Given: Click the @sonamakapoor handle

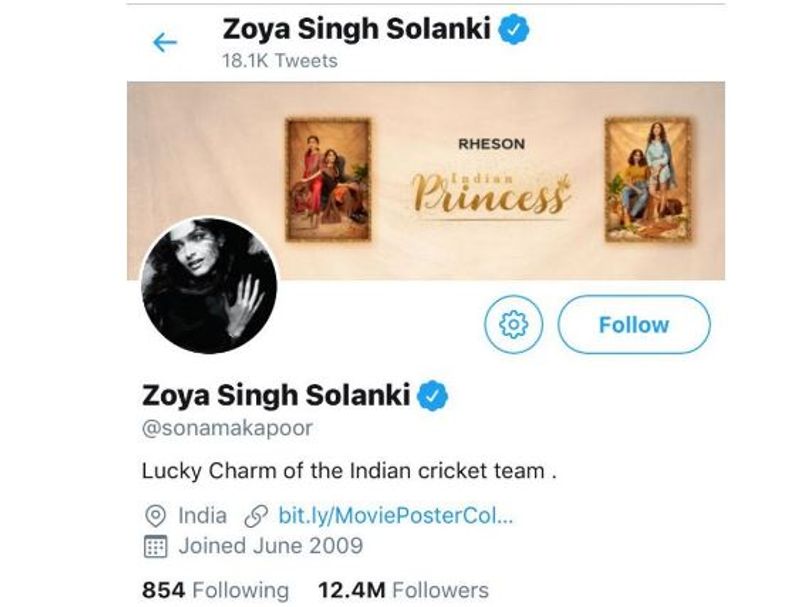Looking at the screenshot, I should click(x=227, y=428).
